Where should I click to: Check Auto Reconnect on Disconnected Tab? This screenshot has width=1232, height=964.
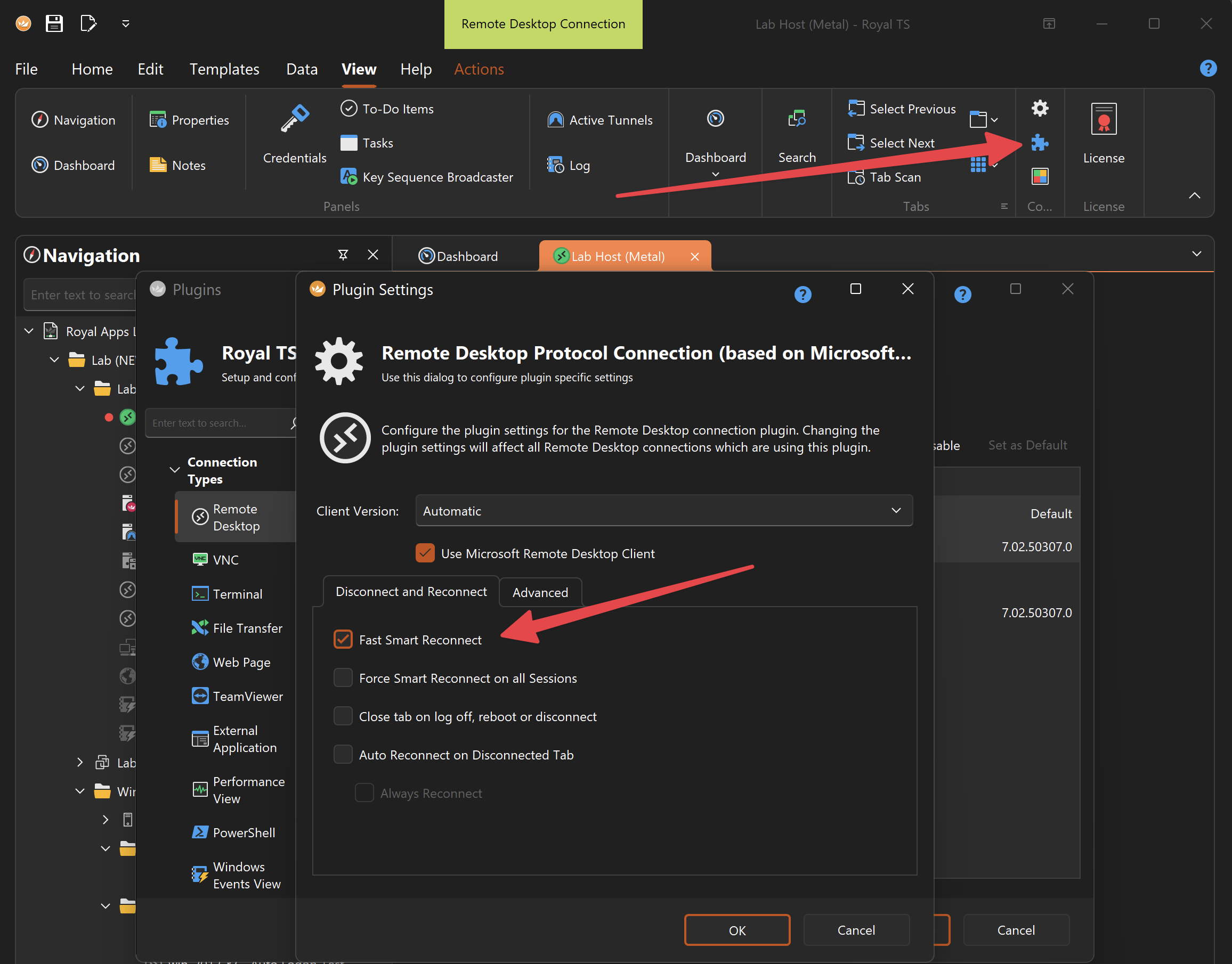click(x=343, y=755)
